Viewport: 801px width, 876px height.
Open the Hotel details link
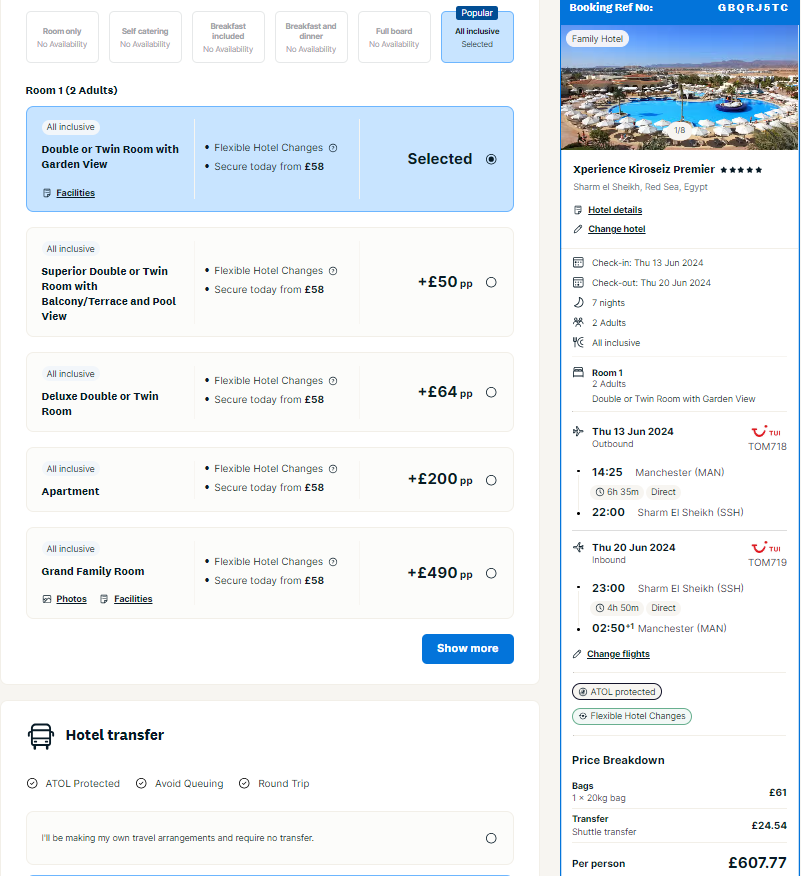pyautogui.click(x=615, y=210)
